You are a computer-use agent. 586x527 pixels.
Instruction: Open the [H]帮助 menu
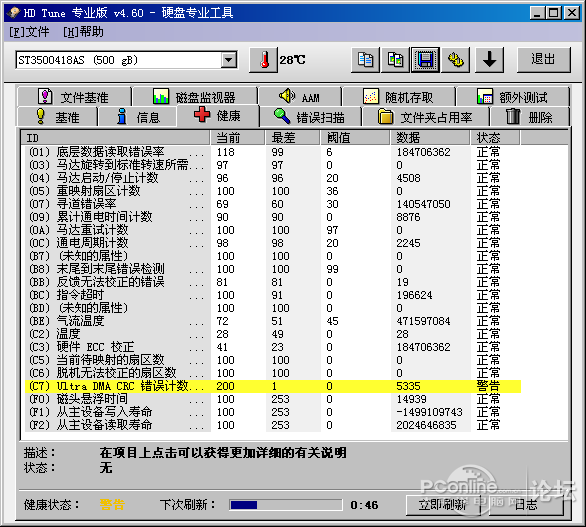pos(83,32)
